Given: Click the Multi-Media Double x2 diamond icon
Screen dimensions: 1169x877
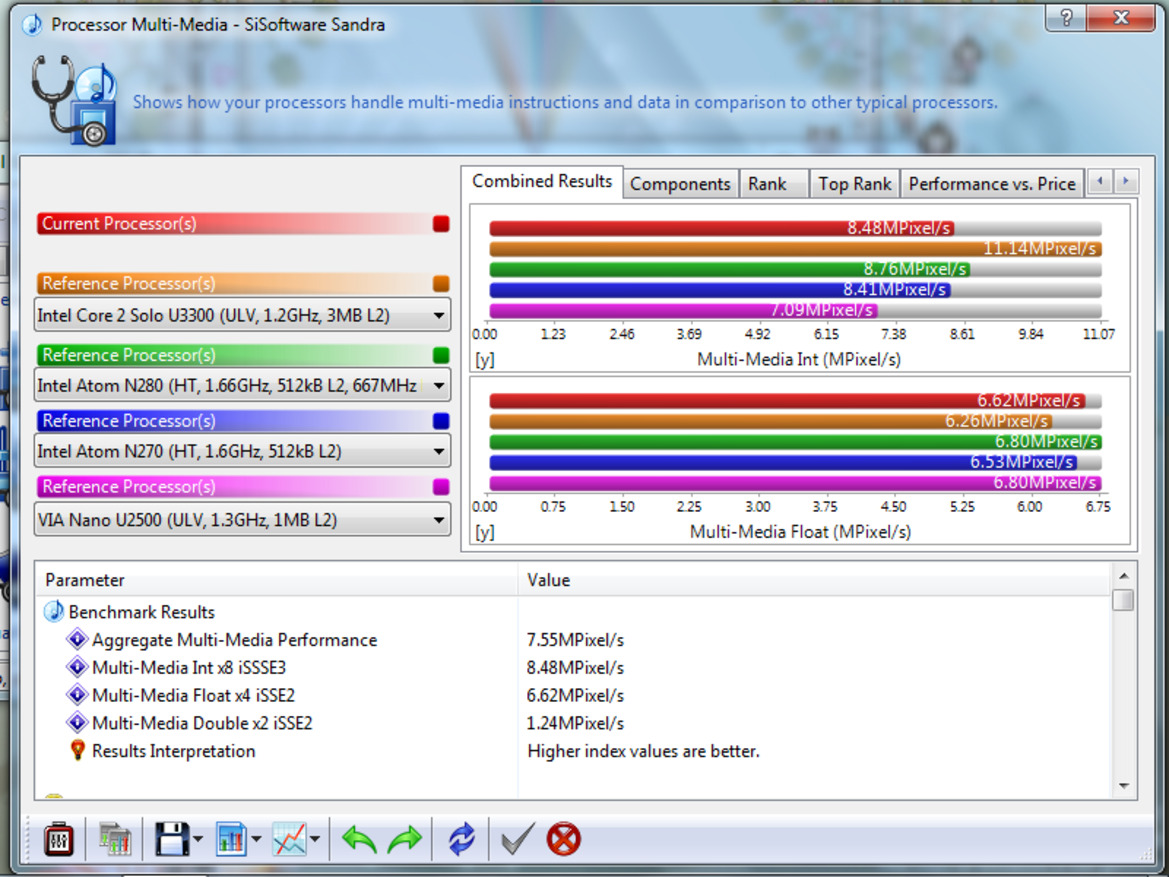Looking at the screenshot, I should 77,723.
